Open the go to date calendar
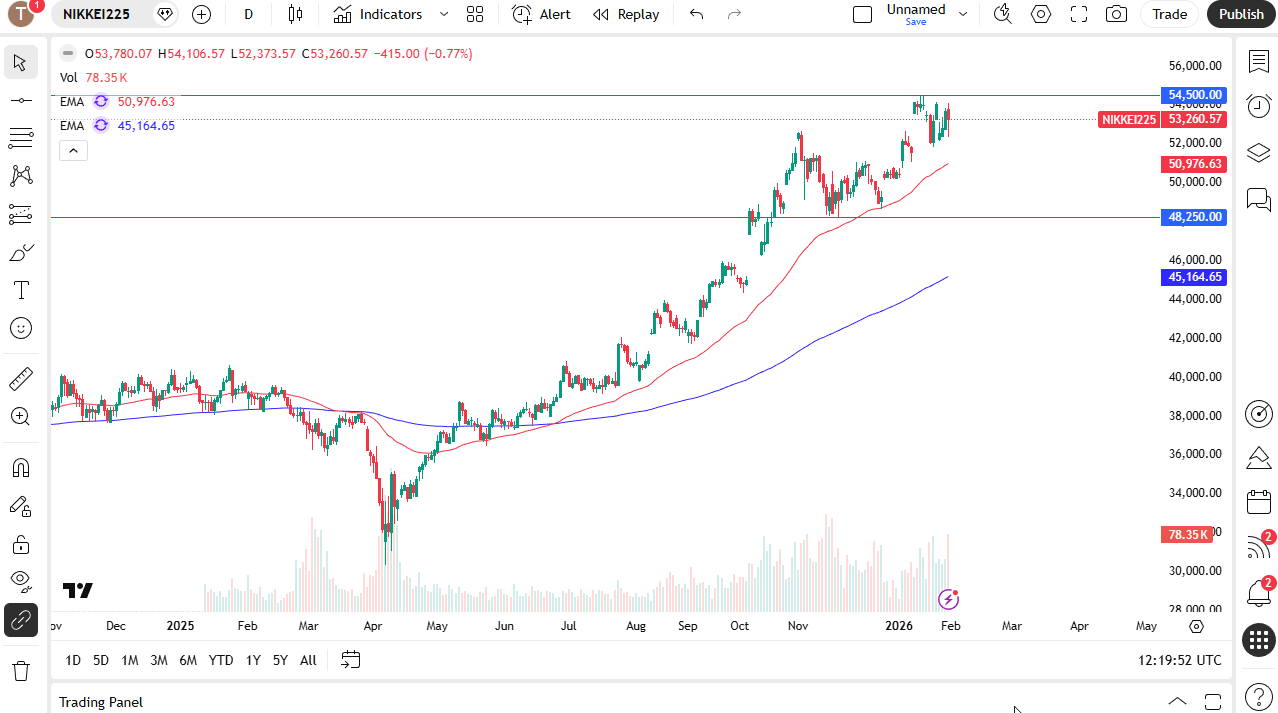Screen dimensions: 1278x713 350,660
